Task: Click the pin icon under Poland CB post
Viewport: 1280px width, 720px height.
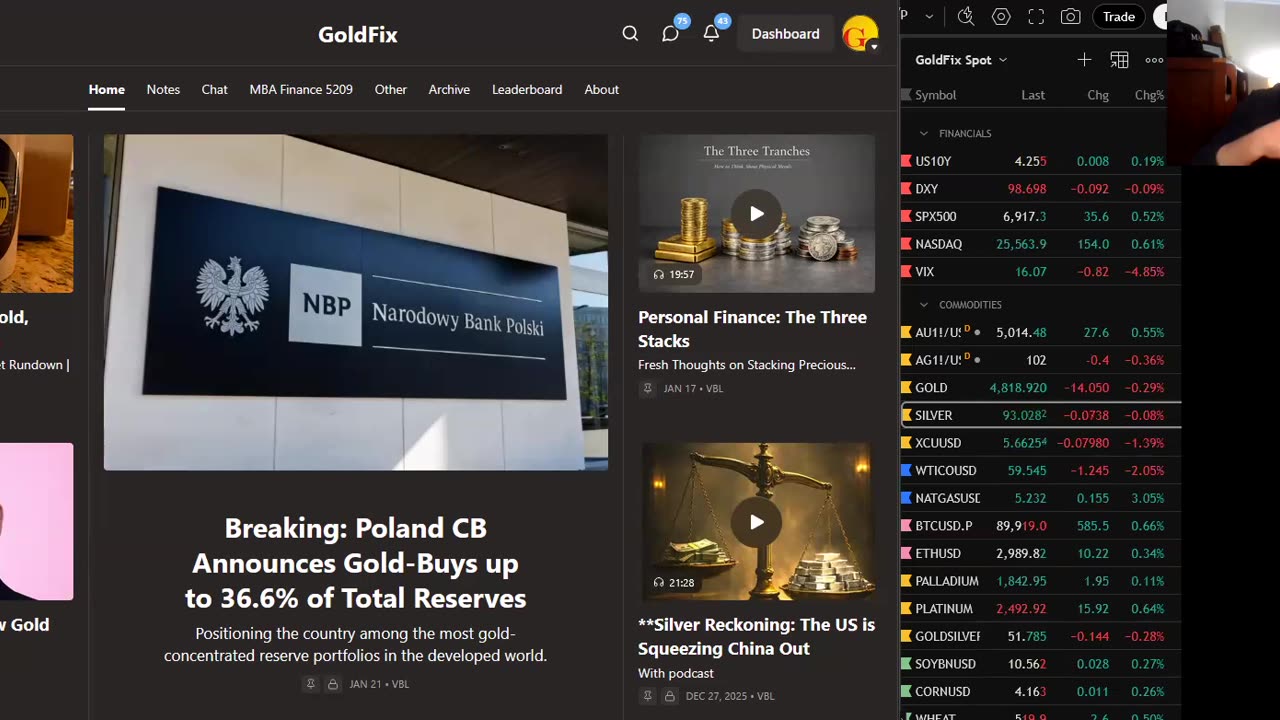Action: point(310,684)
